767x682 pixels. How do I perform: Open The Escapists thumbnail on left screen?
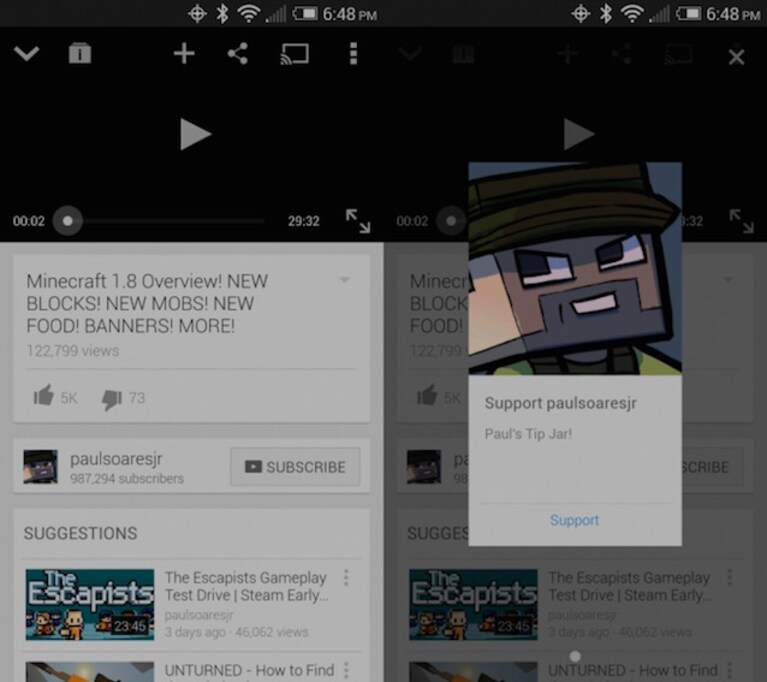click(90, 604)
